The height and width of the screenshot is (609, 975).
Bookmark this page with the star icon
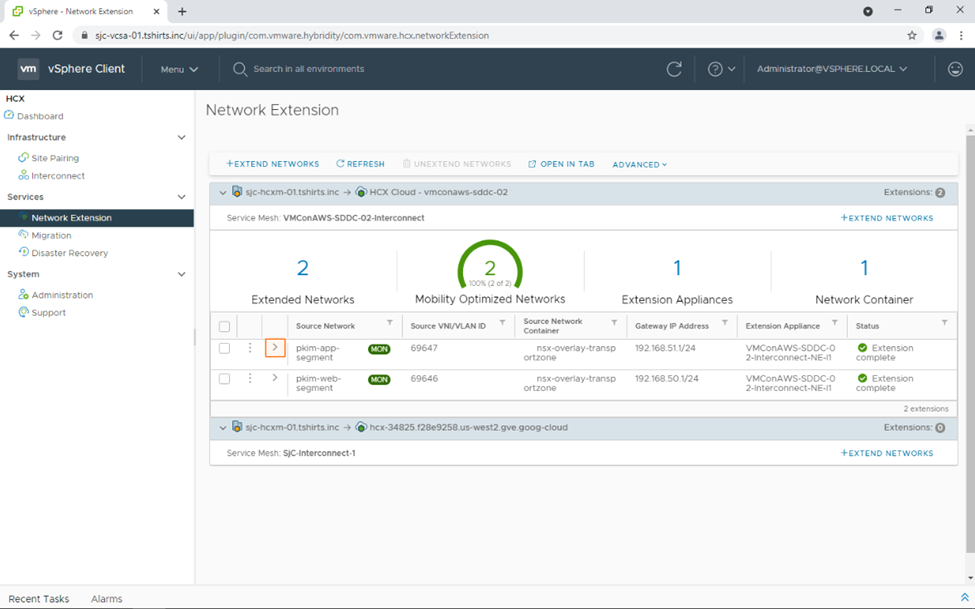(x=911, y=35)
